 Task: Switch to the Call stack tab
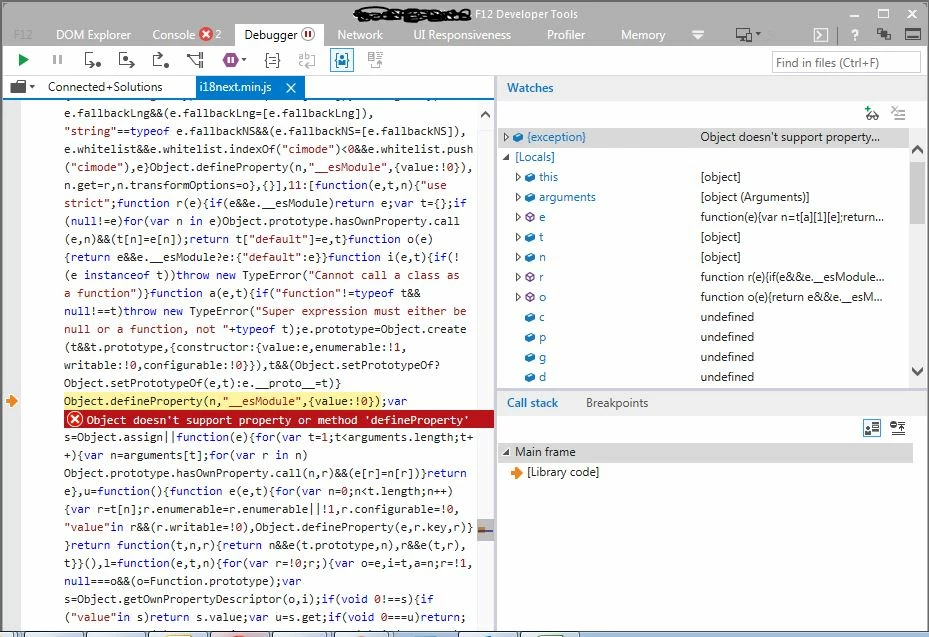coord(532,403)
